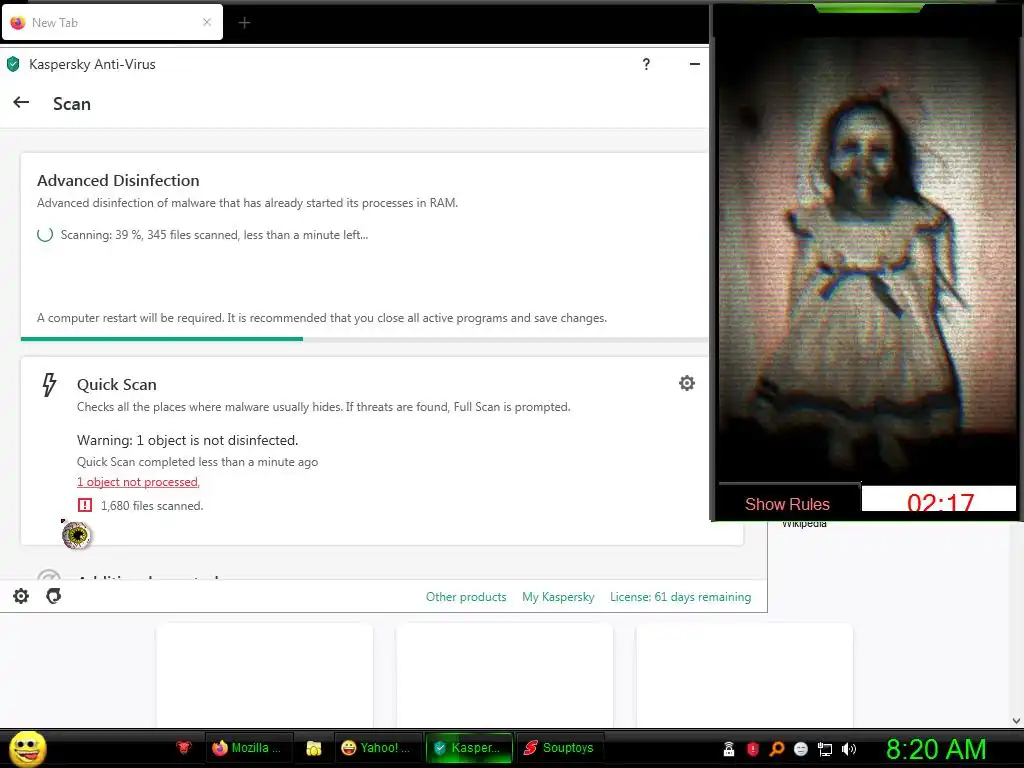1024x768 pixels.
Task: Click the Quick Scan lightning bolt icon
Action: coord(50,385)
